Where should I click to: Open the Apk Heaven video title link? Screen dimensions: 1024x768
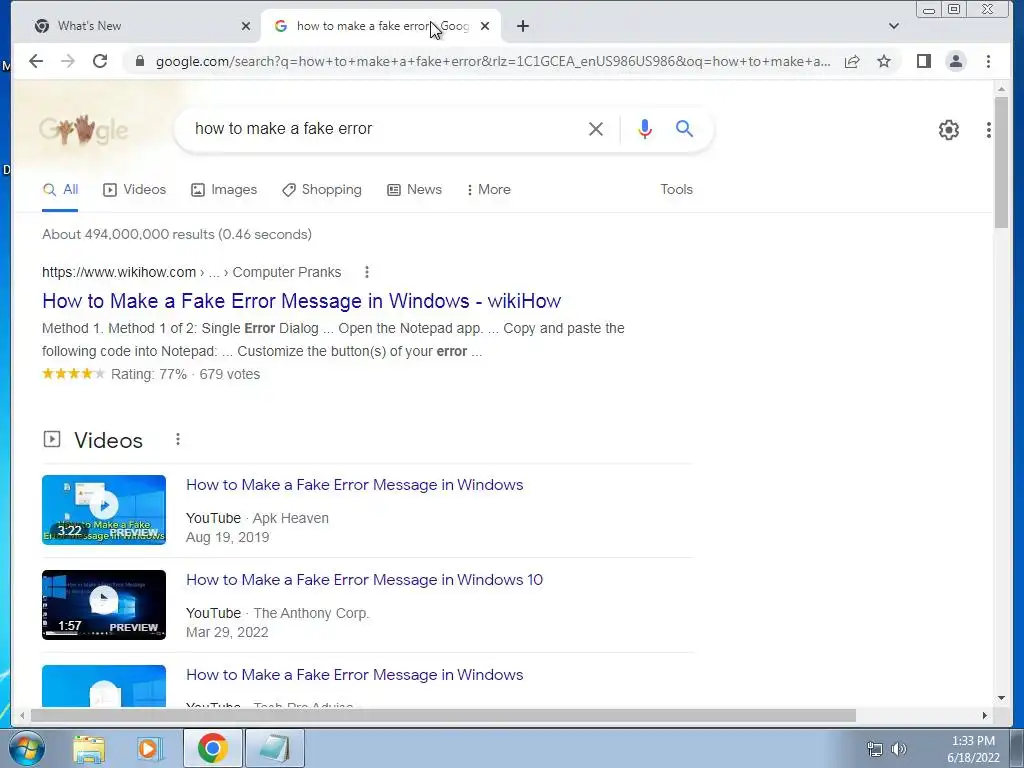click(x=355, y=485)
